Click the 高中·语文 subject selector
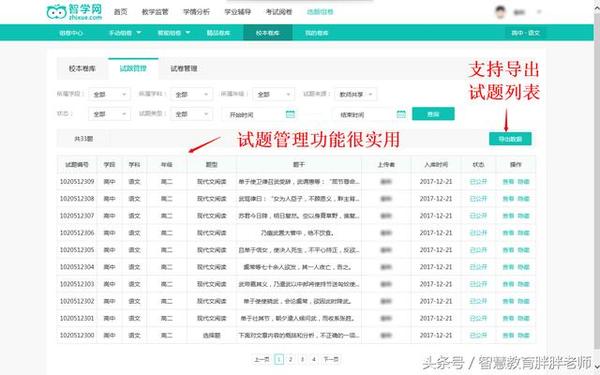The height and width of the screenshot is (375, 600). 526,33
